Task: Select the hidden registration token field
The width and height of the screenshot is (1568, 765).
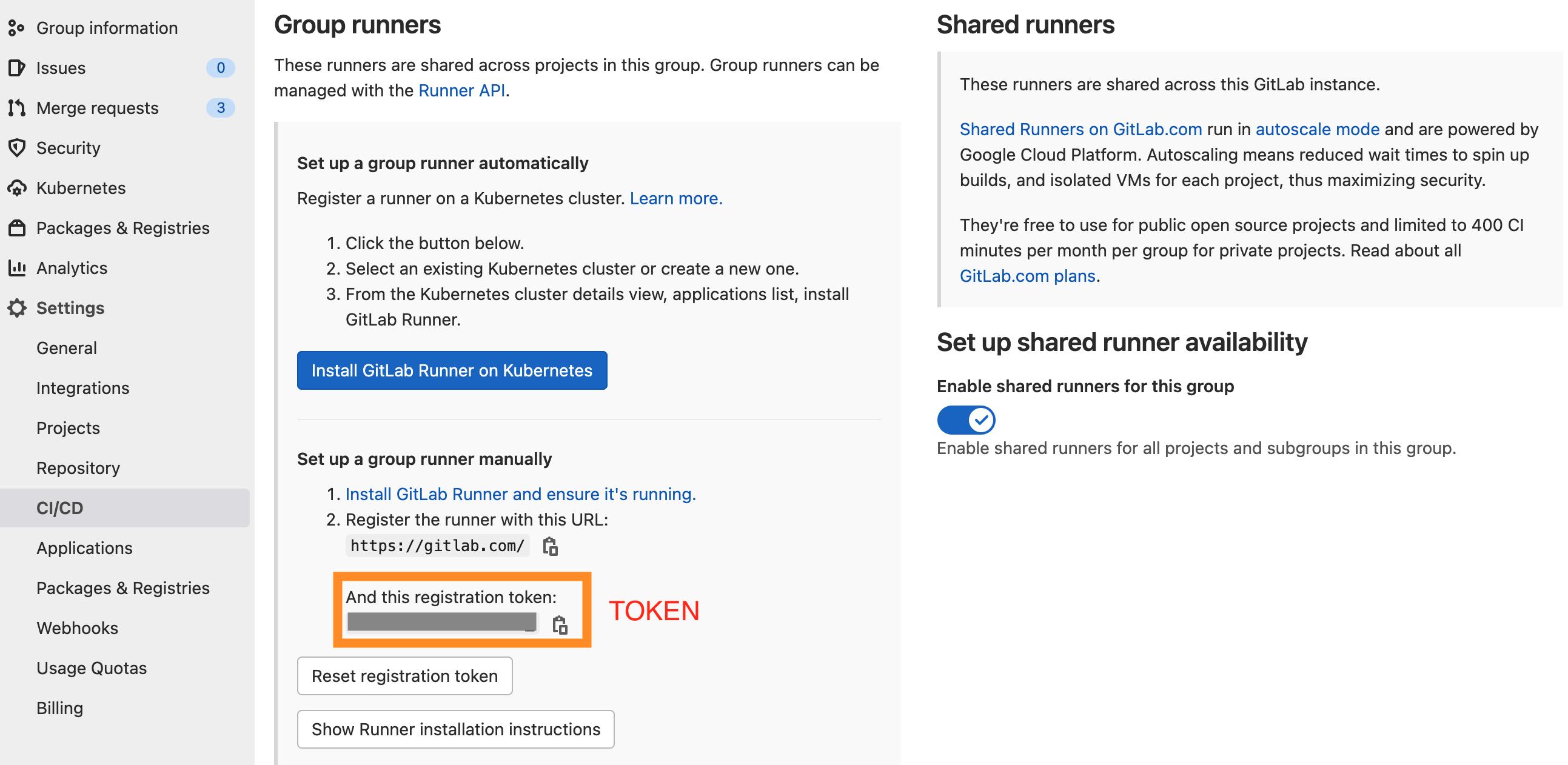Action: pos(442,623)
